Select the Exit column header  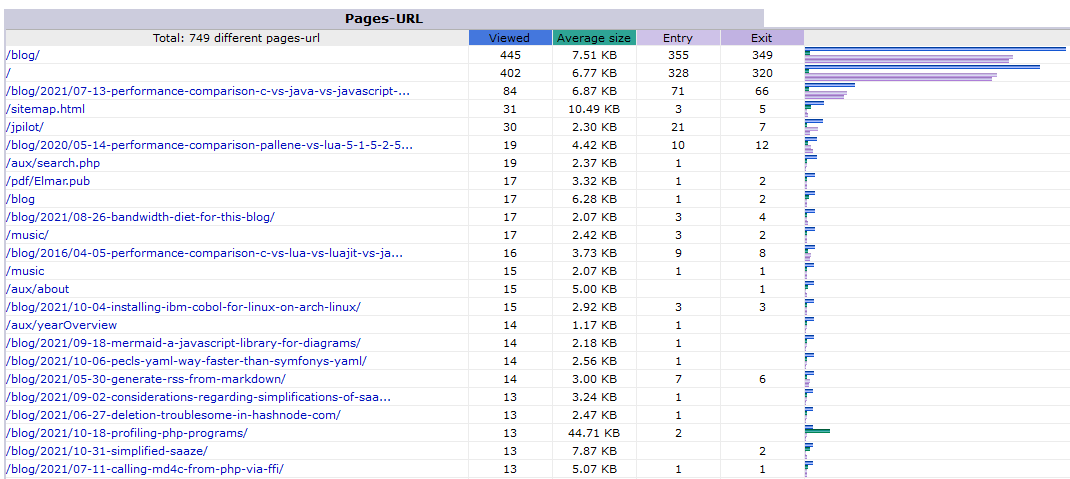(762, 38)
